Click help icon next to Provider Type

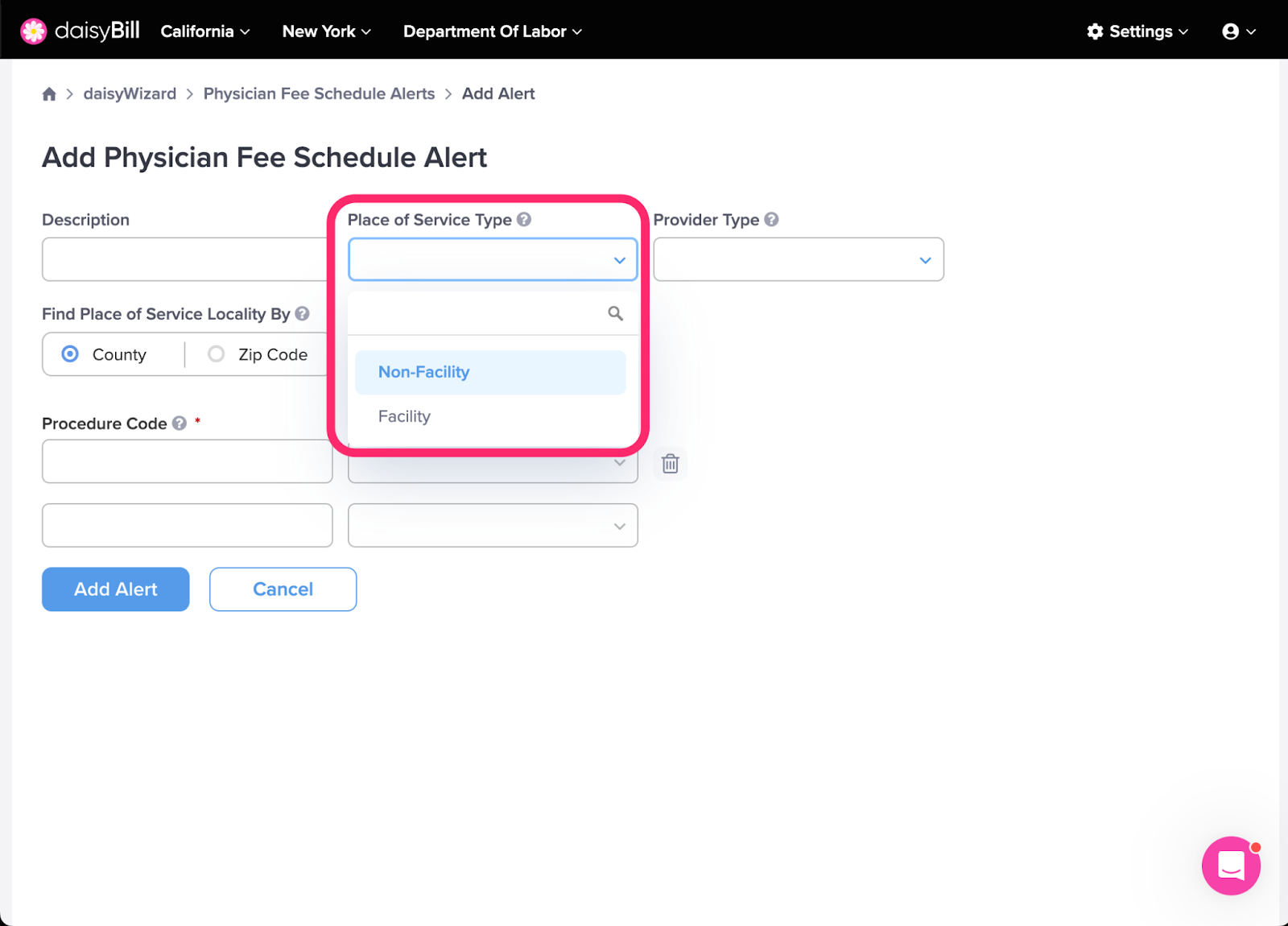pyautogui.click(x=771, y=219)
